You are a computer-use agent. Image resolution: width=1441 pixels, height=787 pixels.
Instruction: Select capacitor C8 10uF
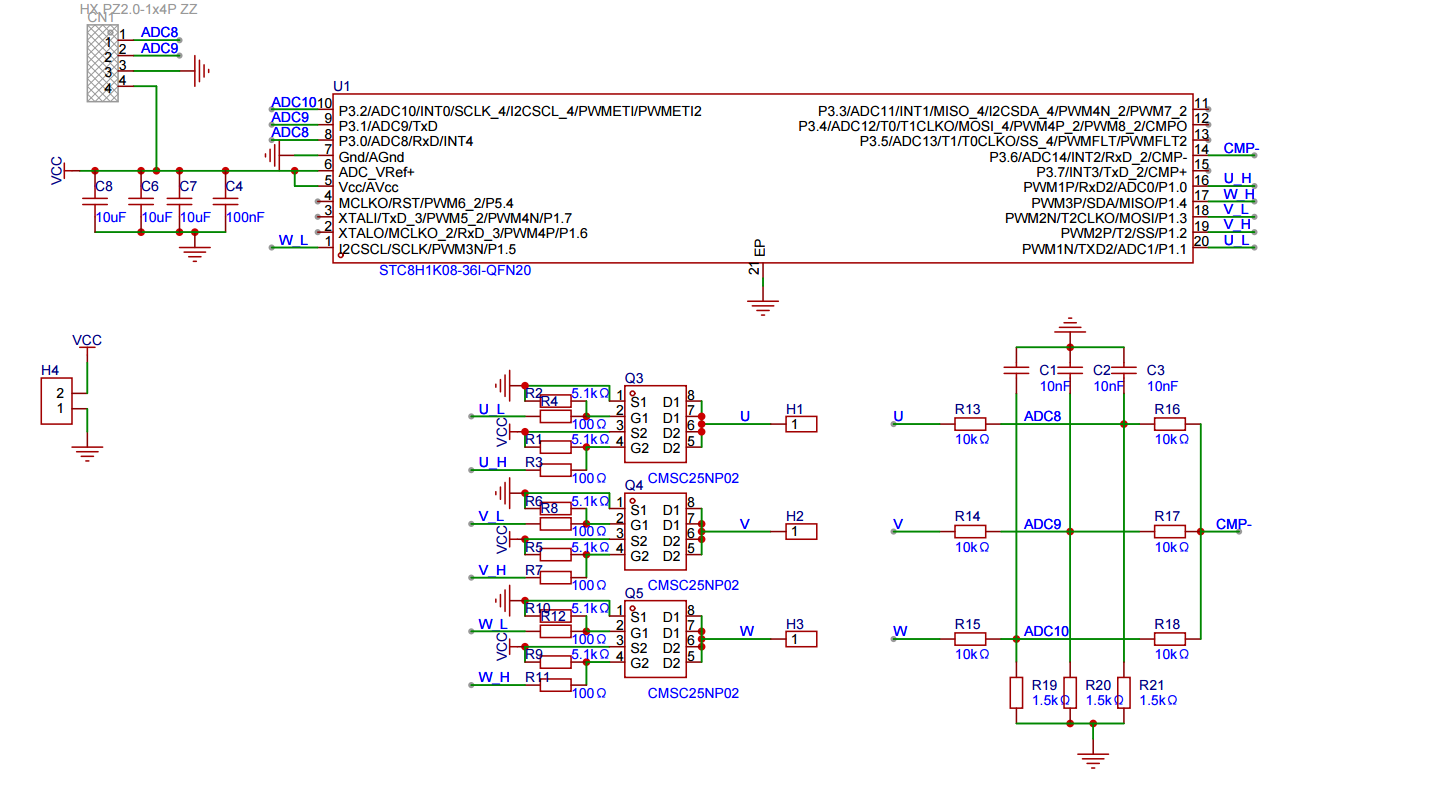[94, 201]
